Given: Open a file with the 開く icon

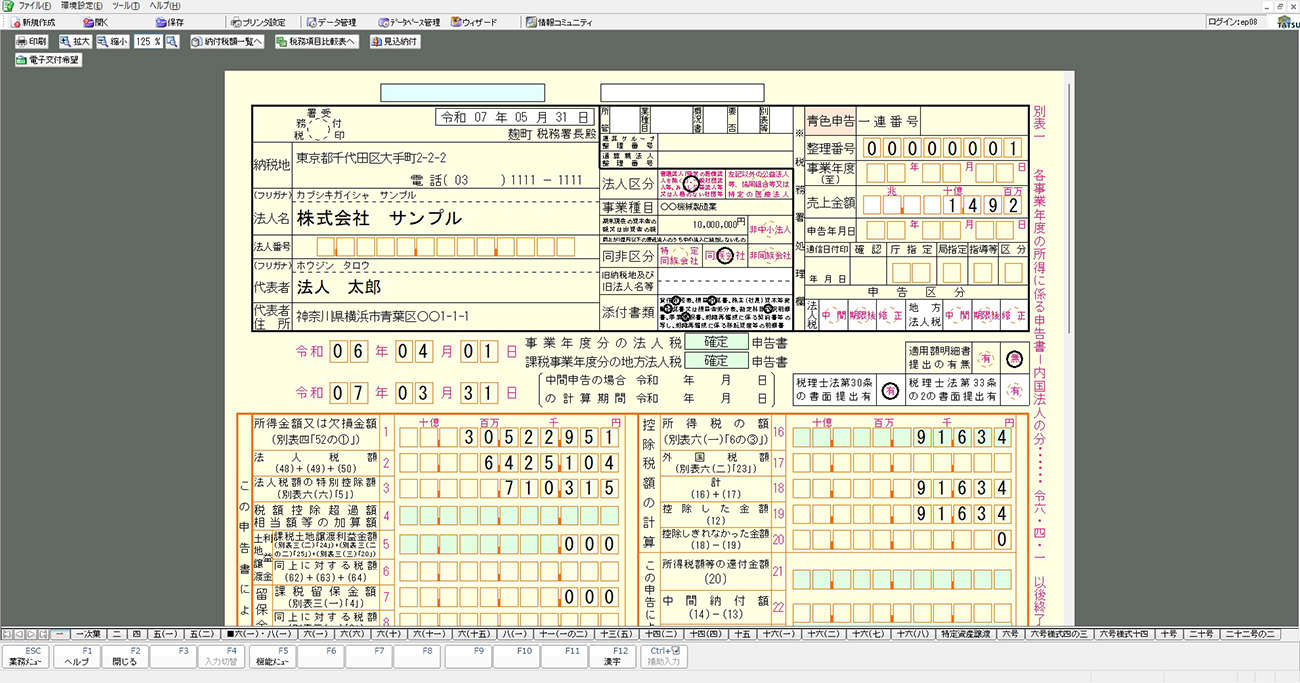Looking at the screenshot, I should [x=96, y=22].
